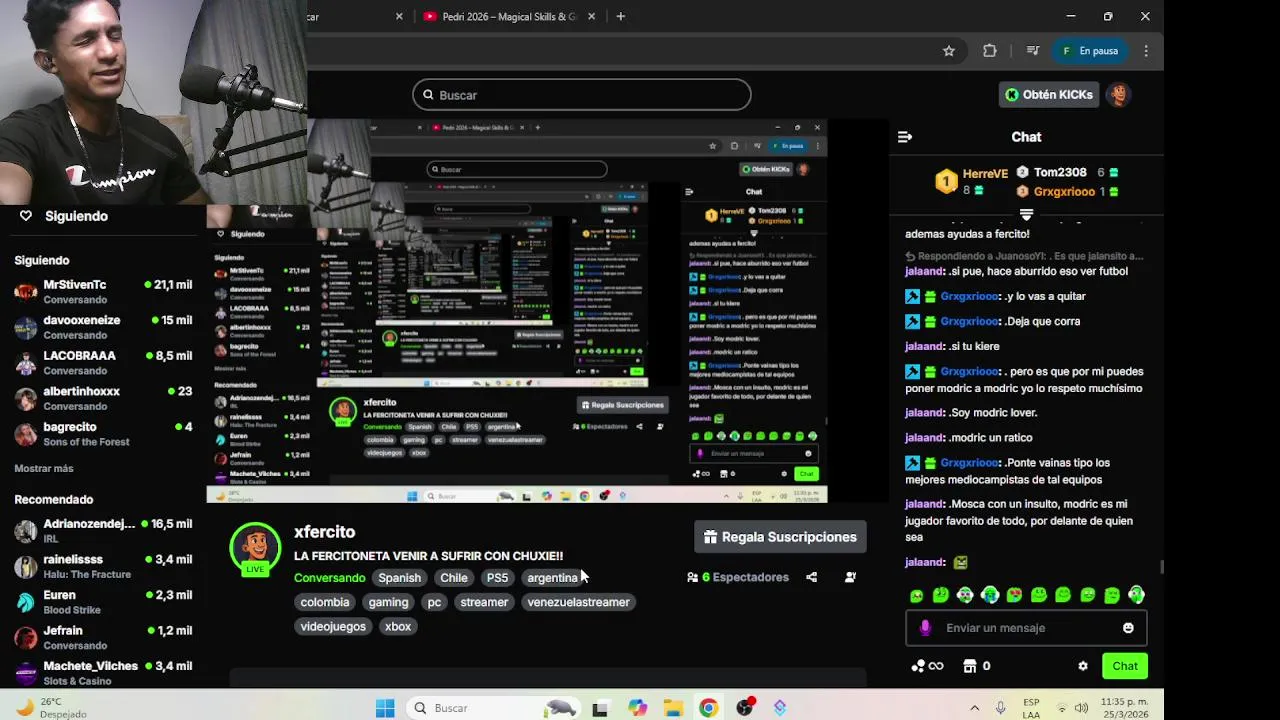The width and height of the screenshot is (1280, 720).
Task: Click the Regala Suscripciones button
Action: coord(780,537)
